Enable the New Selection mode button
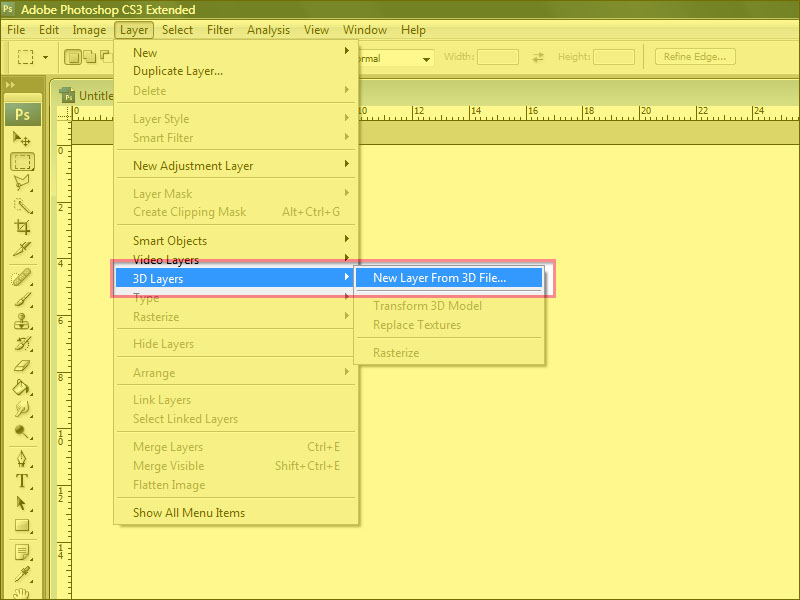This screenshot has width=800, height=600. (74, 58)
